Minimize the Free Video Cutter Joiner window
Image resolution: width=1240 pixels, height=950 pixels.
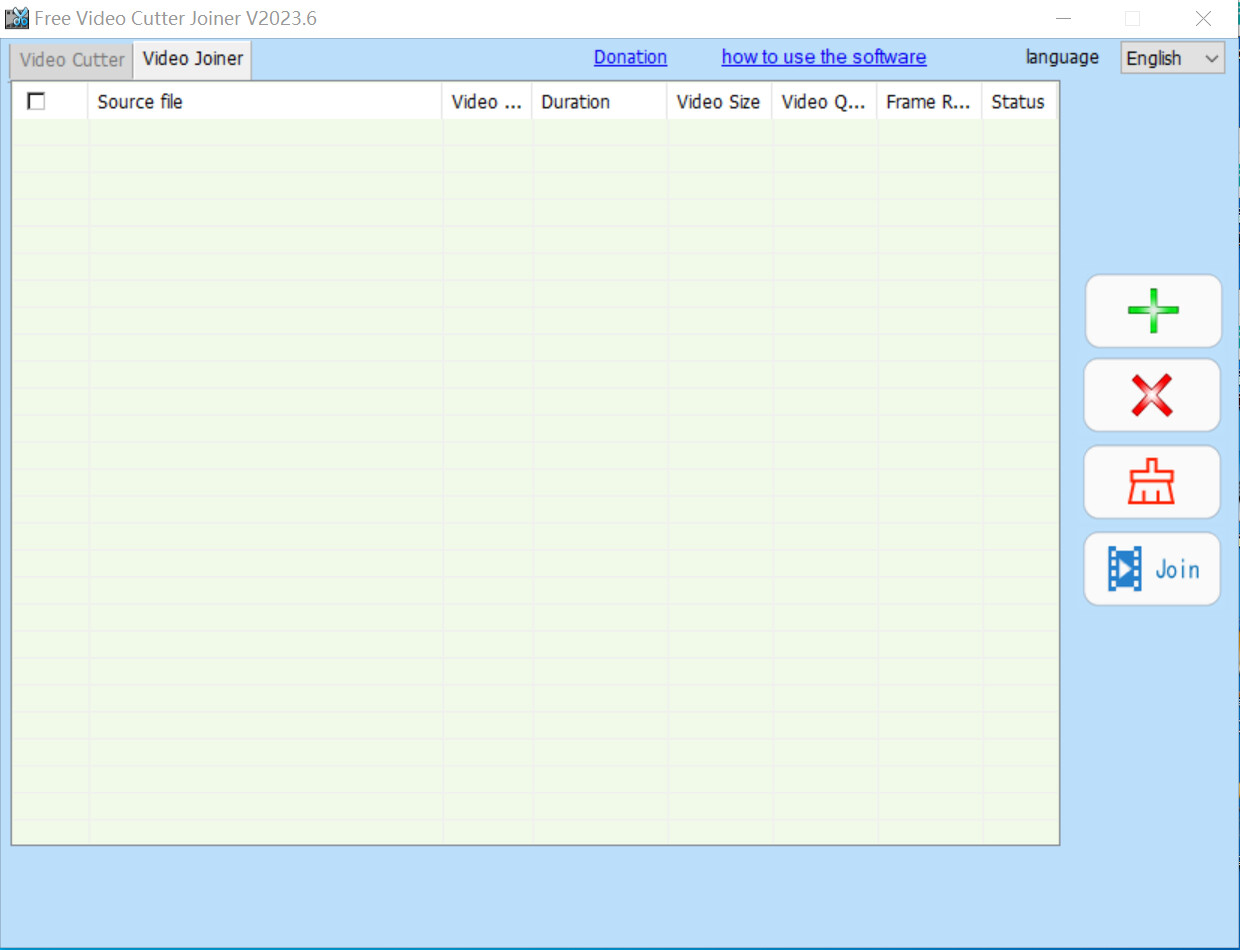coord(1062,18)
